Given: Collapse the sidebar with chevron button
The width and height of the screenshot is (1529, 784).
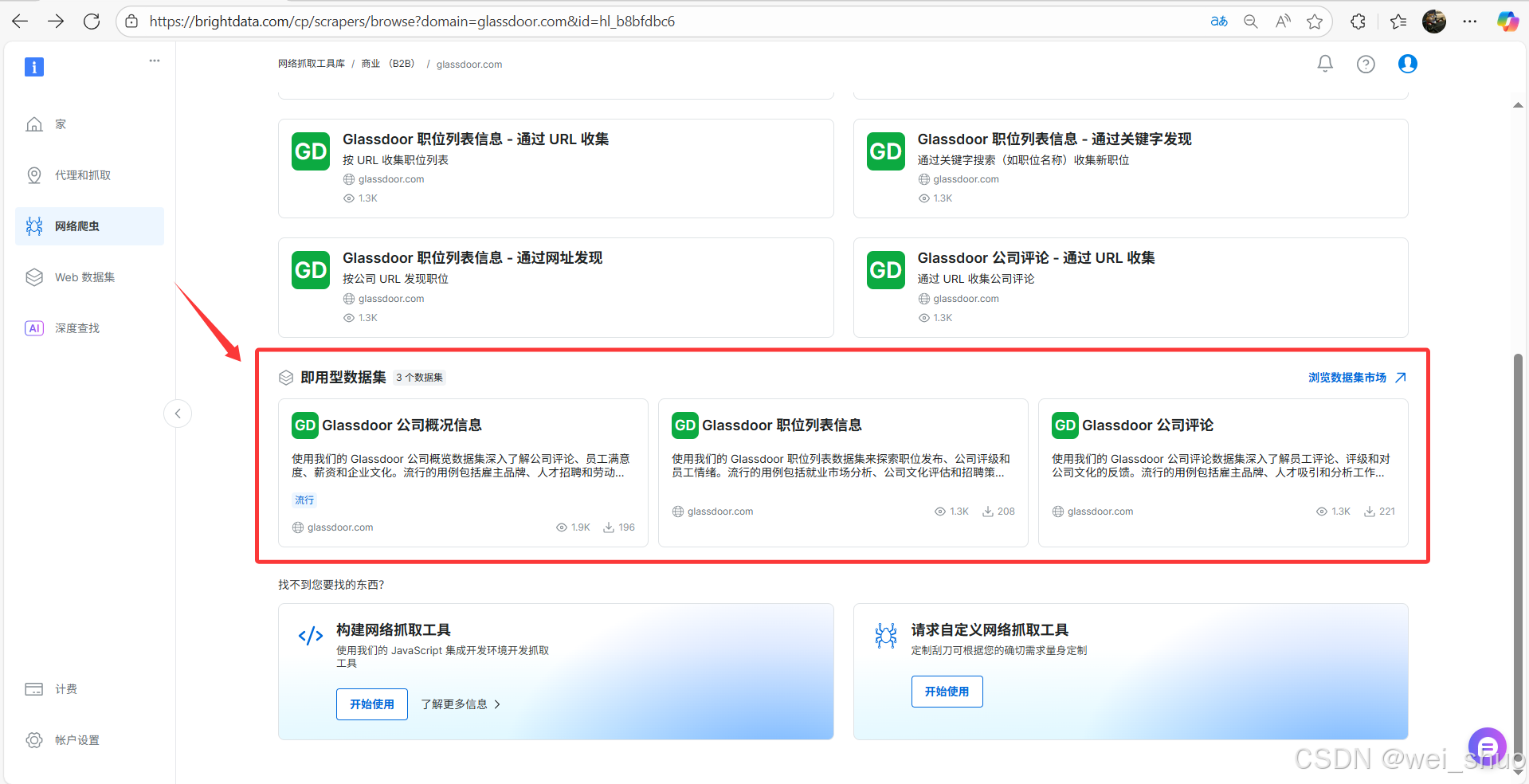Looking at the screenshot, I should click(x=178, y=414).
